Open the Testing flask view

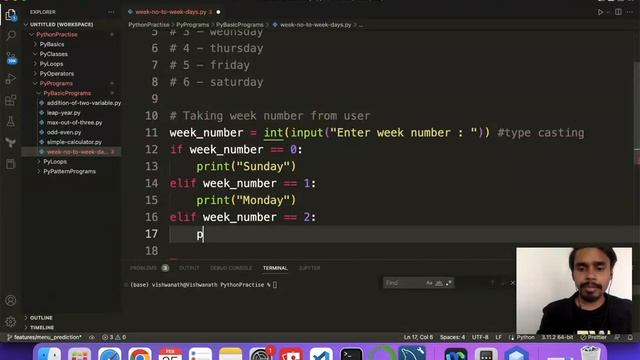pos(11,121)
